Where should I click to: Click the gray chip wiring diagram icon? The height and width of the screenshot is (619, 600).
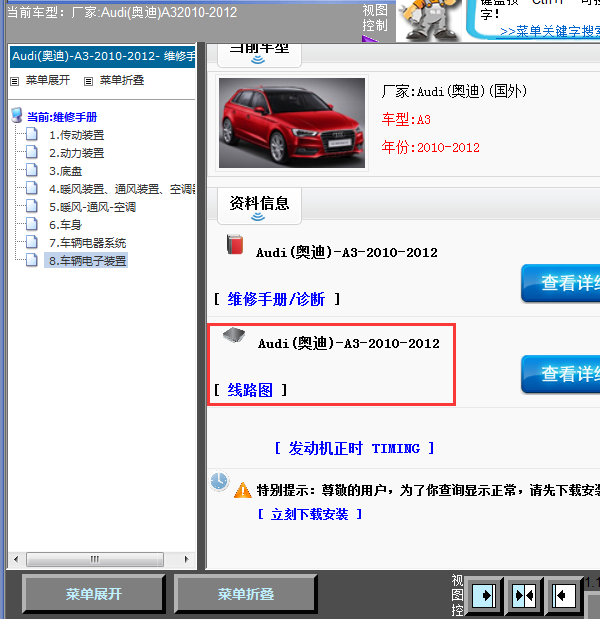[234, 335]
